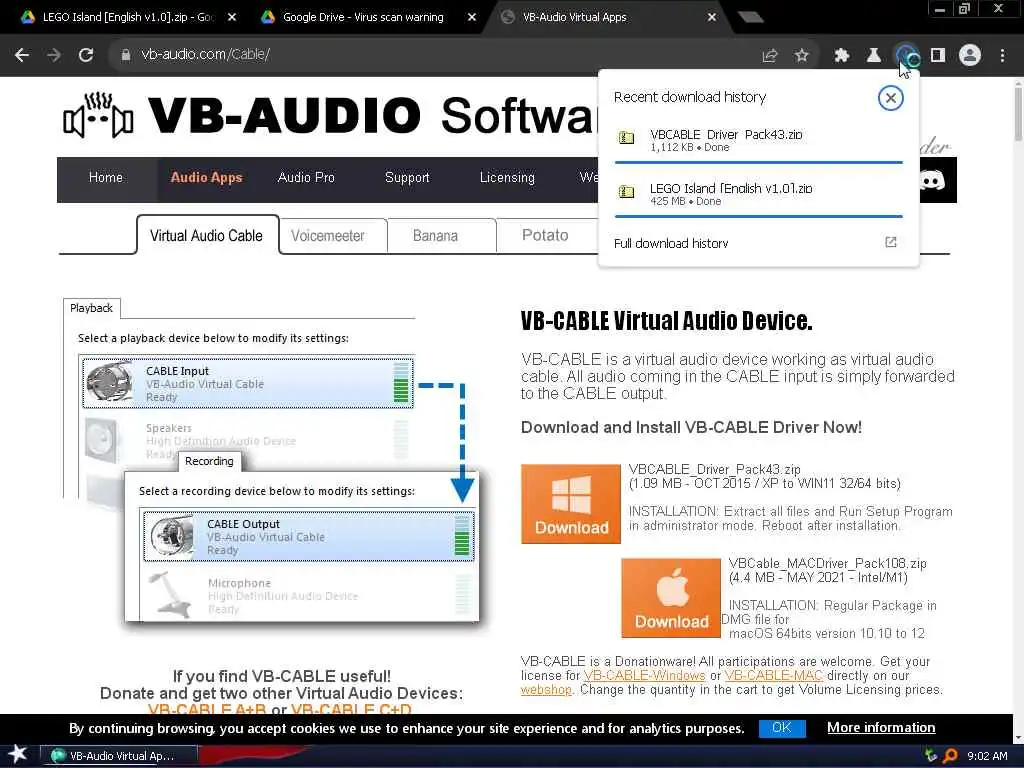Click the 9:02 AM taskbar clock
Viewport: 1024px width, 768px height.
point(987,756)
